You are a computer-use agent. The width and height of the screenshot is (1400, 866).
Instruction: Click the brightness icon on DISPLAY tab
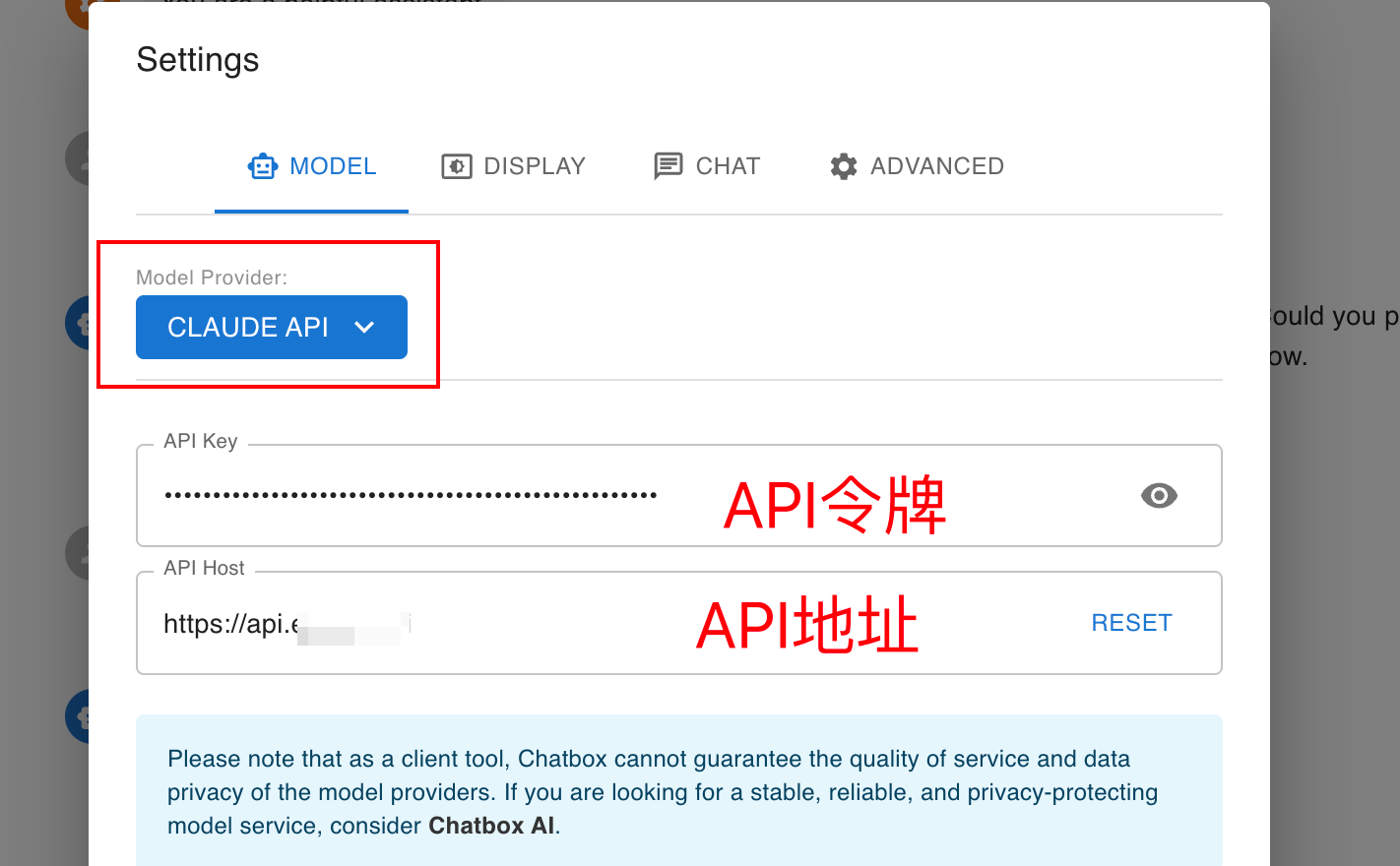(456, 166)
